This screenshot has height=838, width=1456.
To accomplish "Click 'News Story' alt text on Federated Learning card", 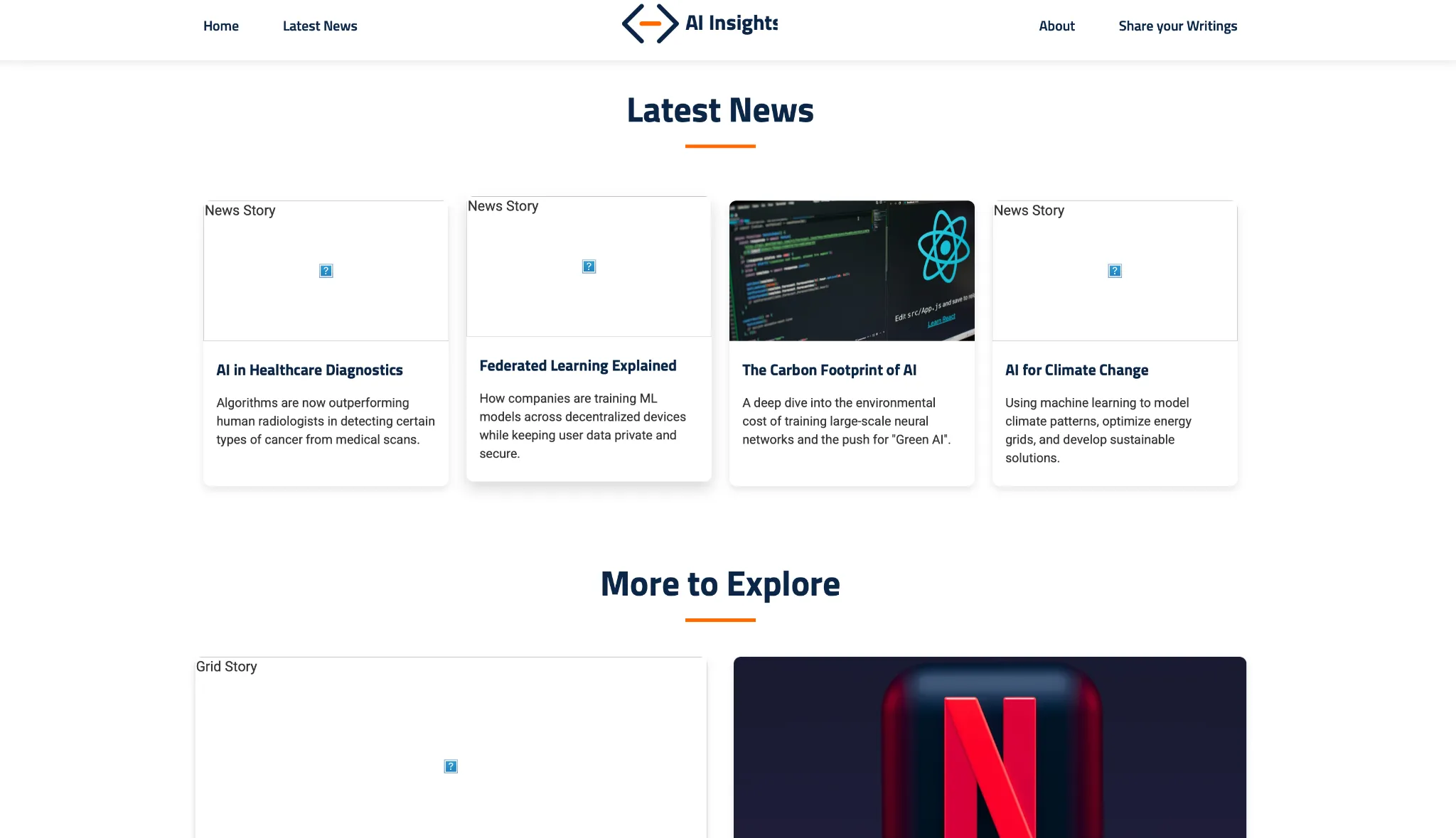I will coord(503,206).
